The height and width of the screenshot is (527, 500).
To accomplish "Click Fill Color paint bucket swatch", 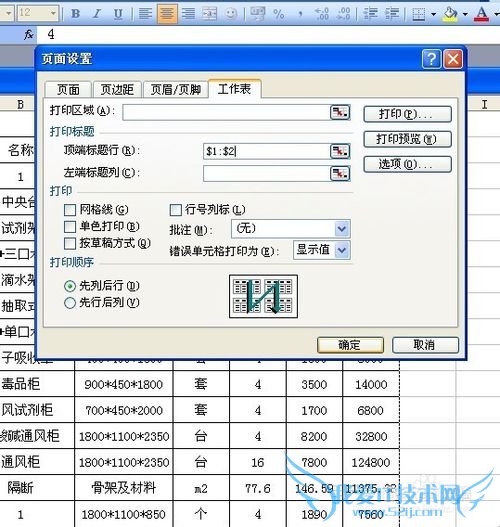I will [x=451, y=14].
